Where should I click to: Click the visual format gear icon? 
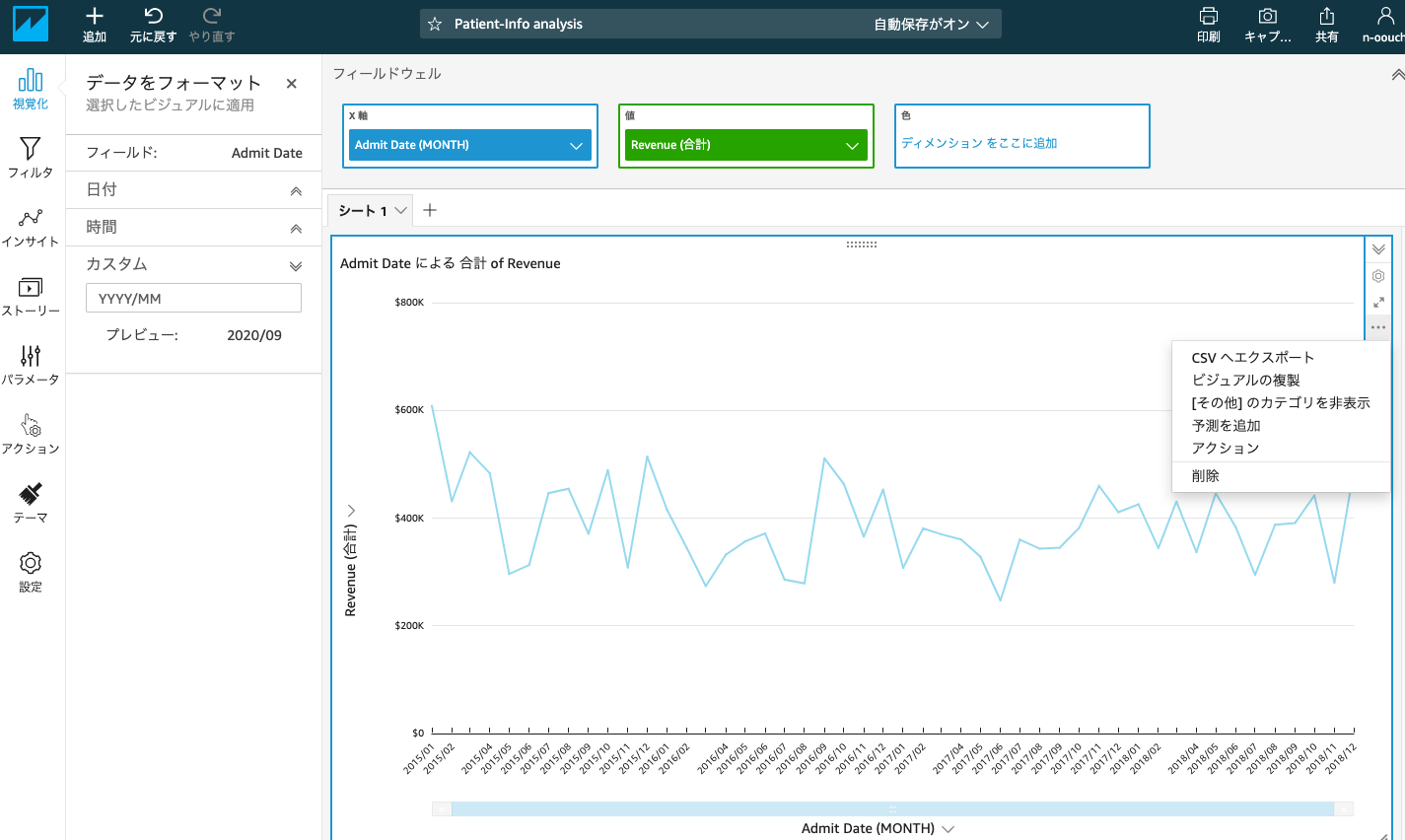[1378, 276]
